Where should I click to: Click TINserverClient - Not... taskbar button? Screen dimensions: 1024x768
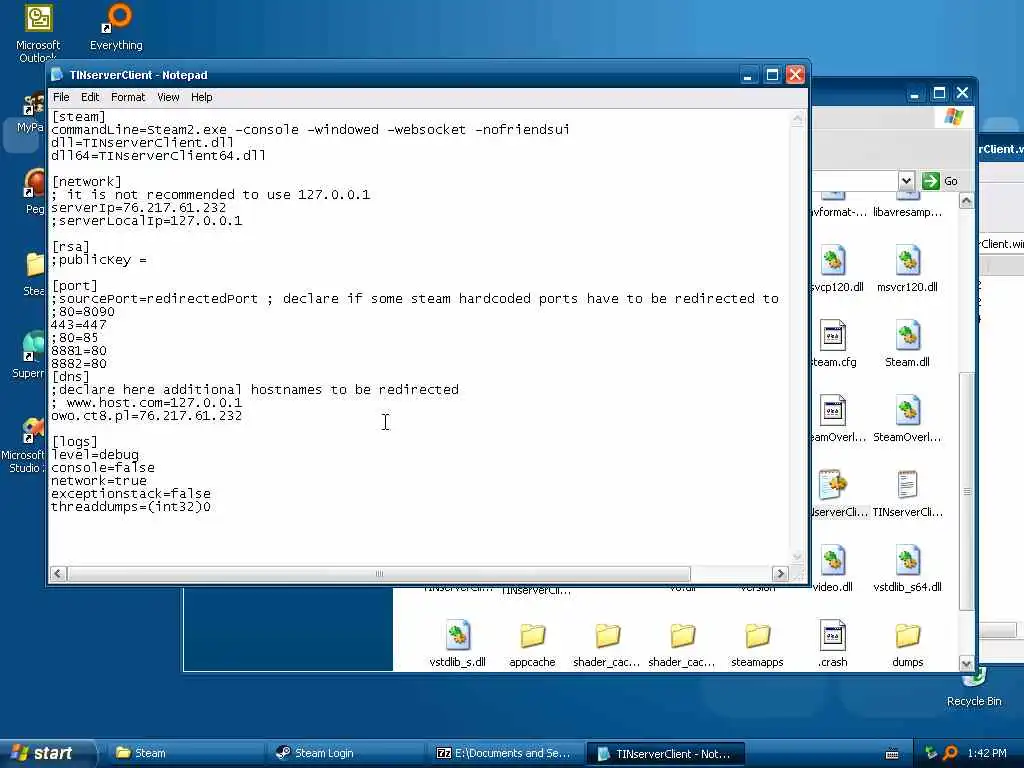pos(665,754)
